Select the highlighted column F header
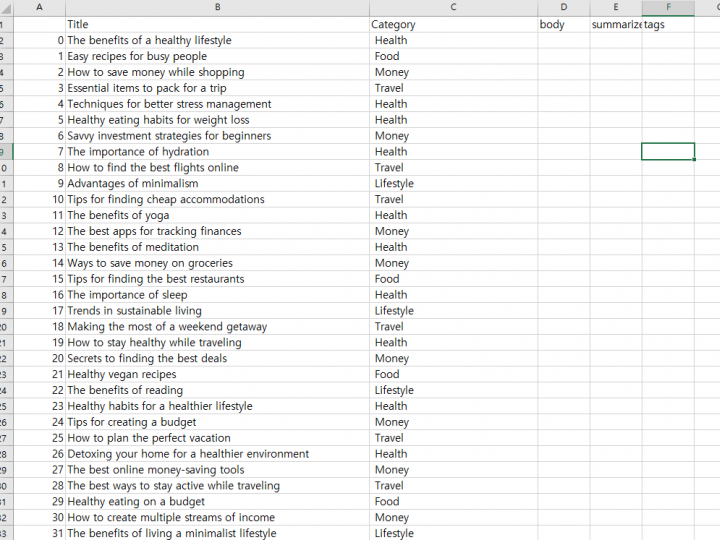 point(667,7)
